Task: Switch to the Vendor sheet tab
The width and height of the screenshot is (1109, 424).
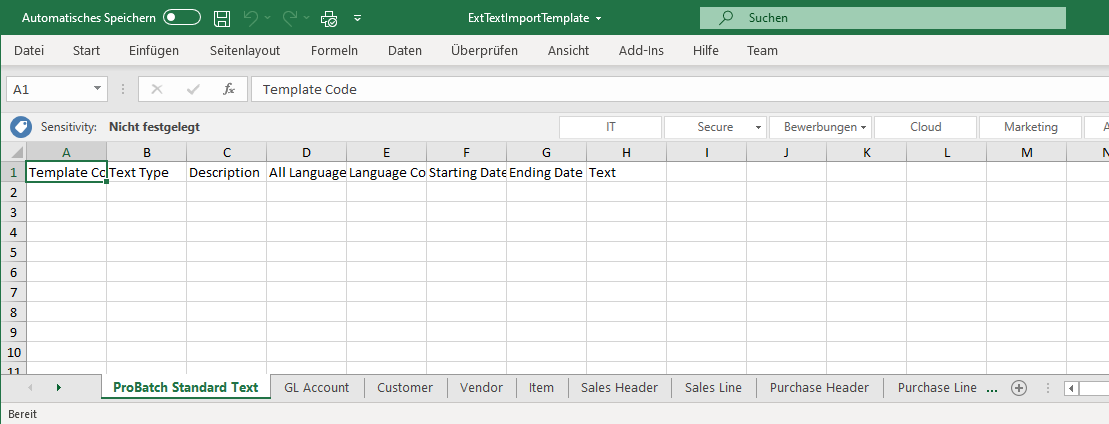Action: [x=481, y=387]
